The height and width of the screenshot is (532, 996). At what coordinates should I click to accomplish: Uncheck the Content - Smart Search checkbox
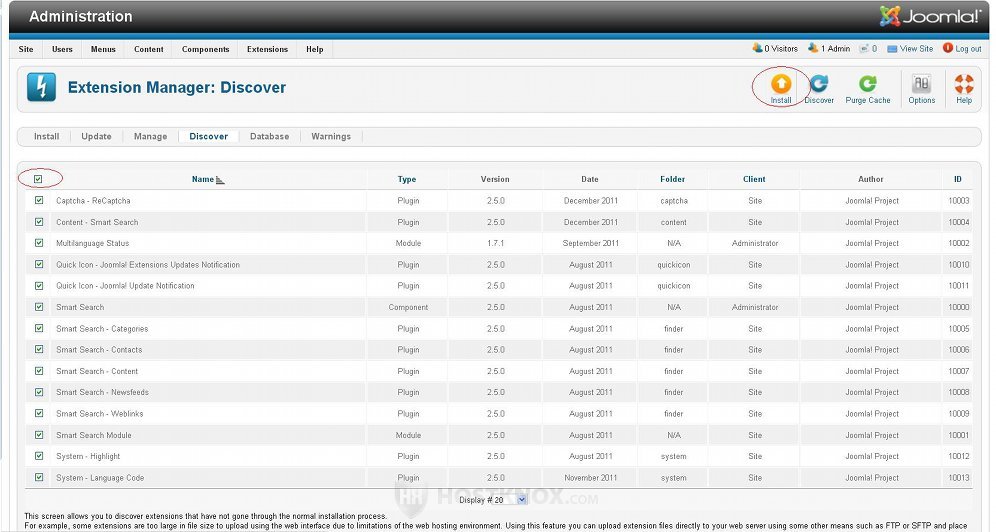(x=39, y=222)
